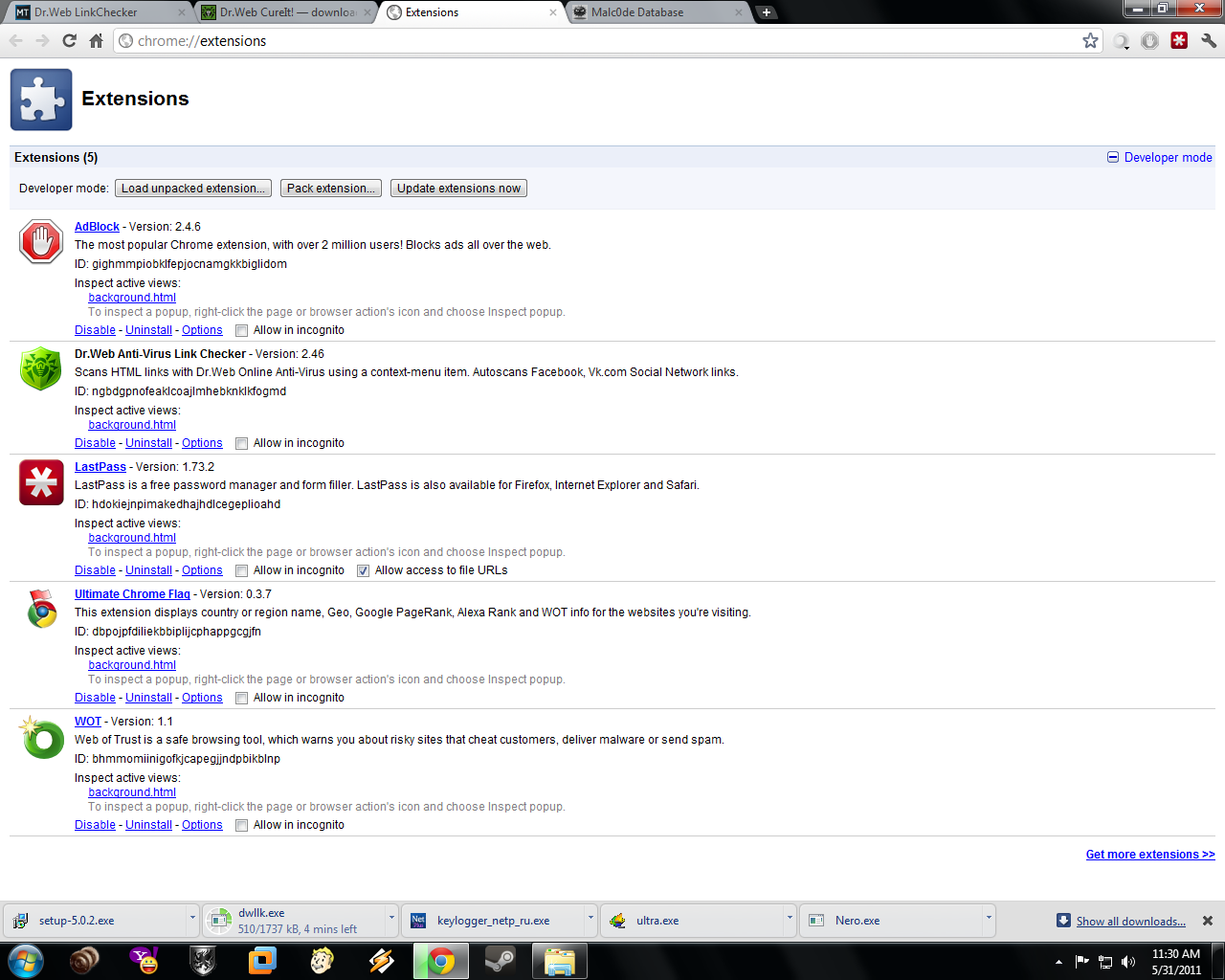Toggle Allow in incognito for Ultimate Chrome Flag

[242, 699]
